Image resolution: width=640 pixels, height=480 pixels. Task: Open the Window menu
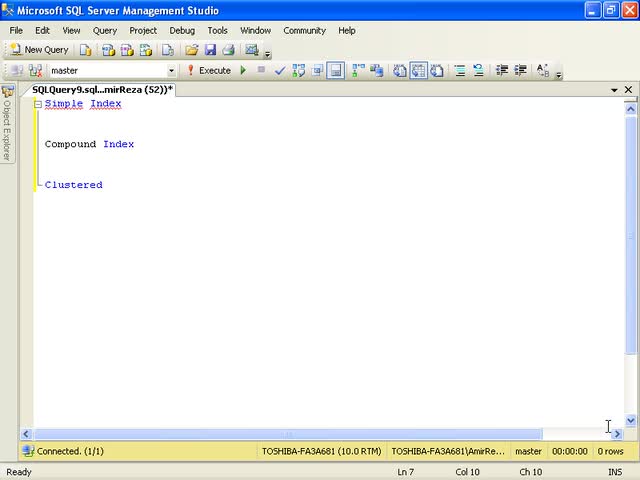tap(256, 31)
